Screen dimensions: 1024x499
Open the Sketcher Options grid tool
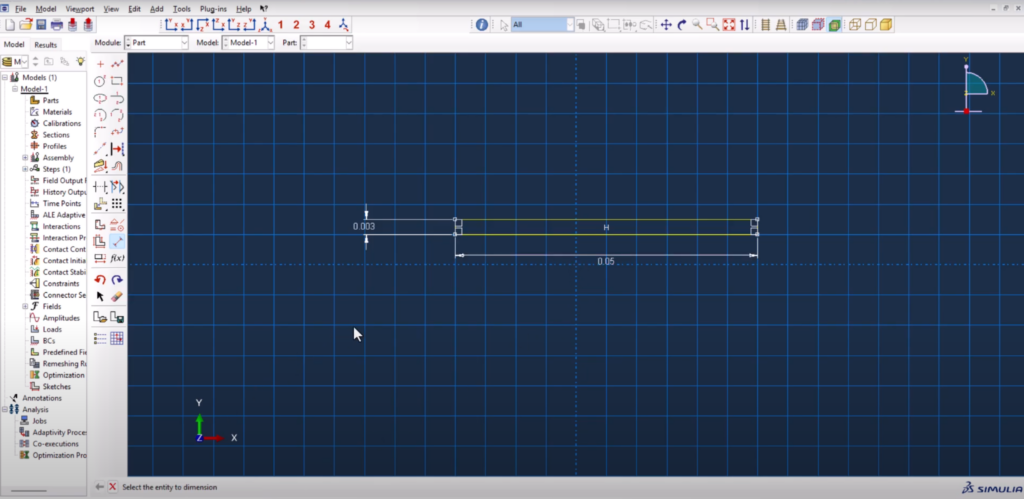[x=118, y=338]
